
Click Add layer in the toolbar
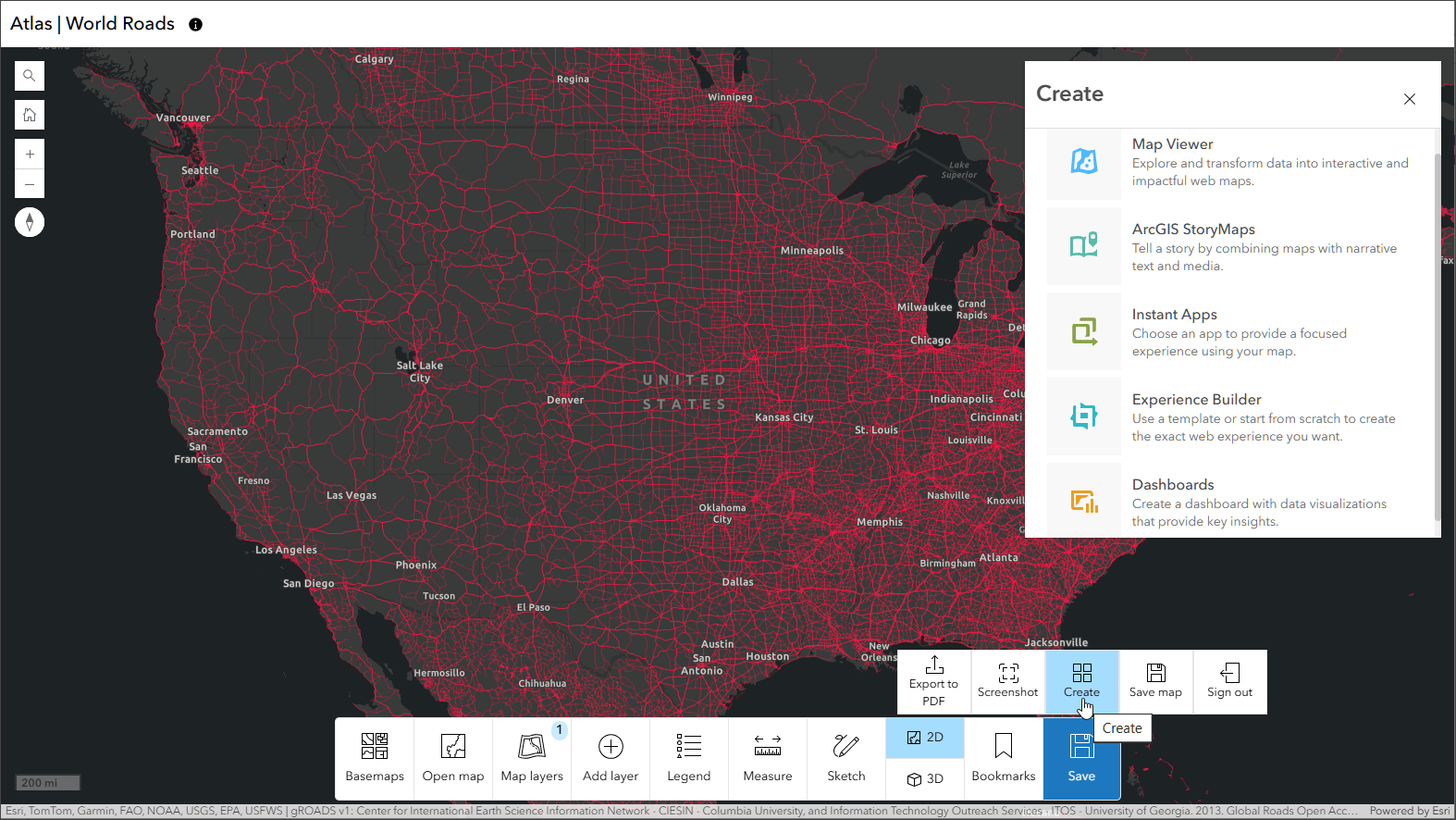pyautogui.click(x=611, y=759)
